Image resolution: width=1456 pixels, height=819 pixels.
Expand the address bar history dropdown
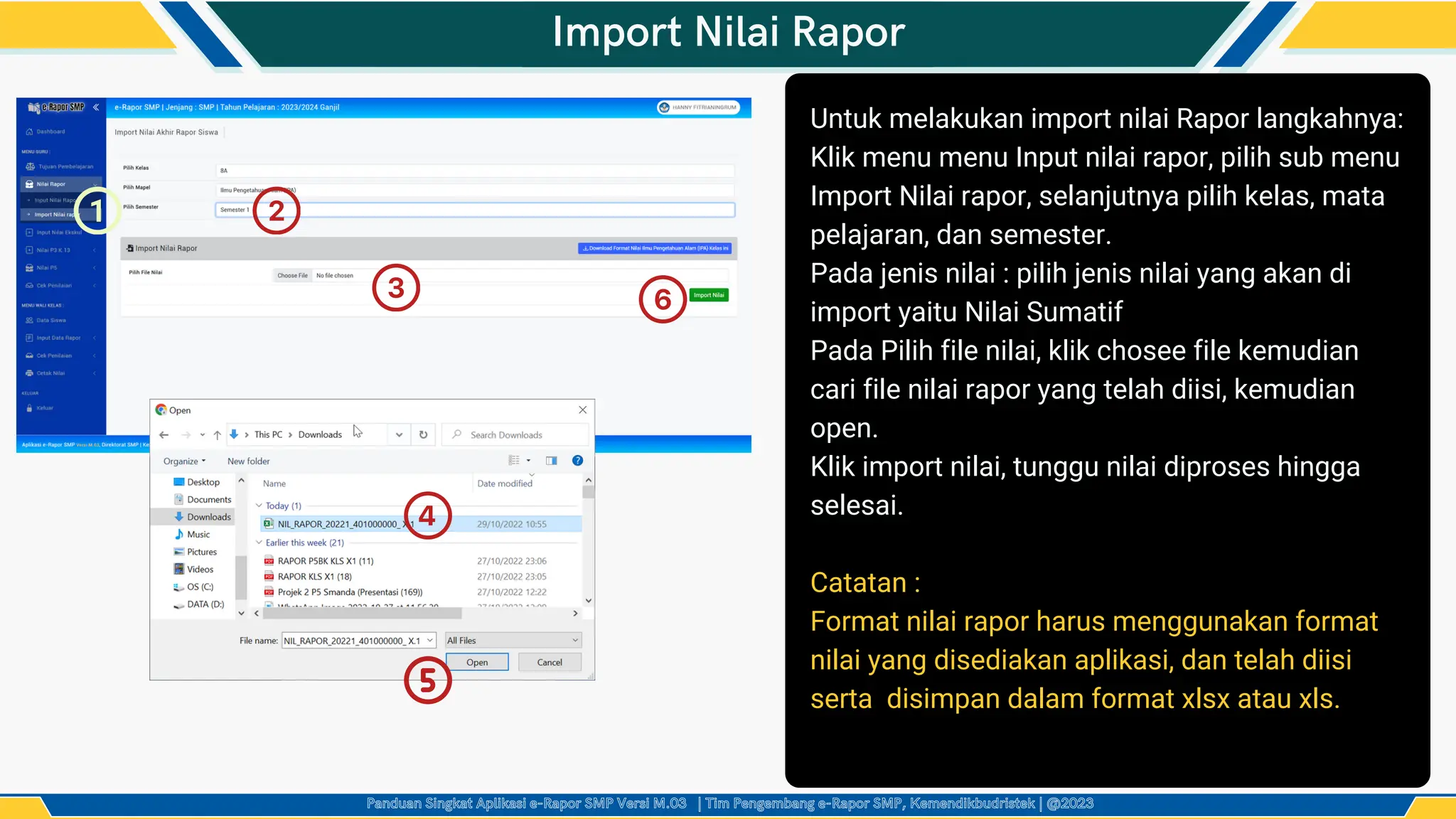[x=399, y=434]
